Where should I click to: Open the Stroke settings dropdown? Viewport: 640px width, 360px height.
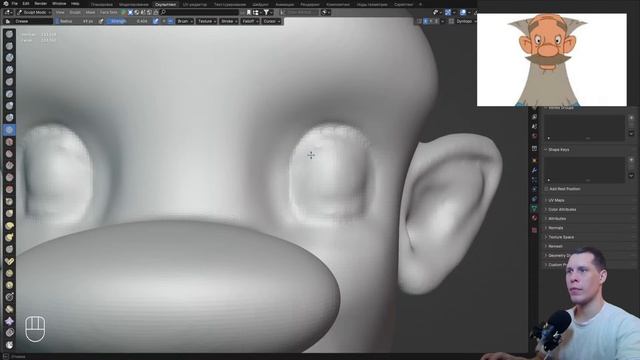coord(229,21)
